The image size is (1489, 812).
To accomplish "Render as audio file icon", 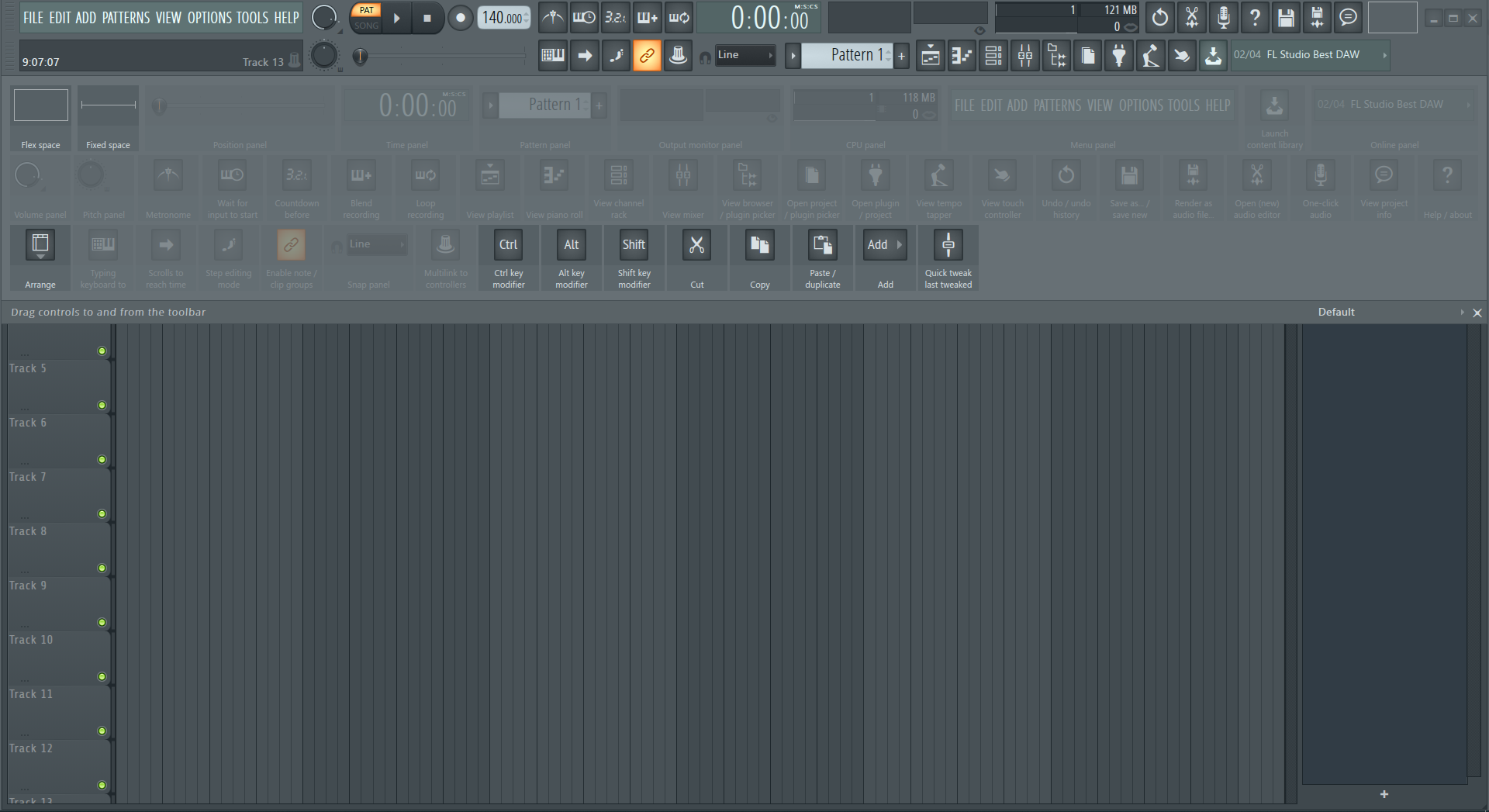I will tap(1318, 18).
